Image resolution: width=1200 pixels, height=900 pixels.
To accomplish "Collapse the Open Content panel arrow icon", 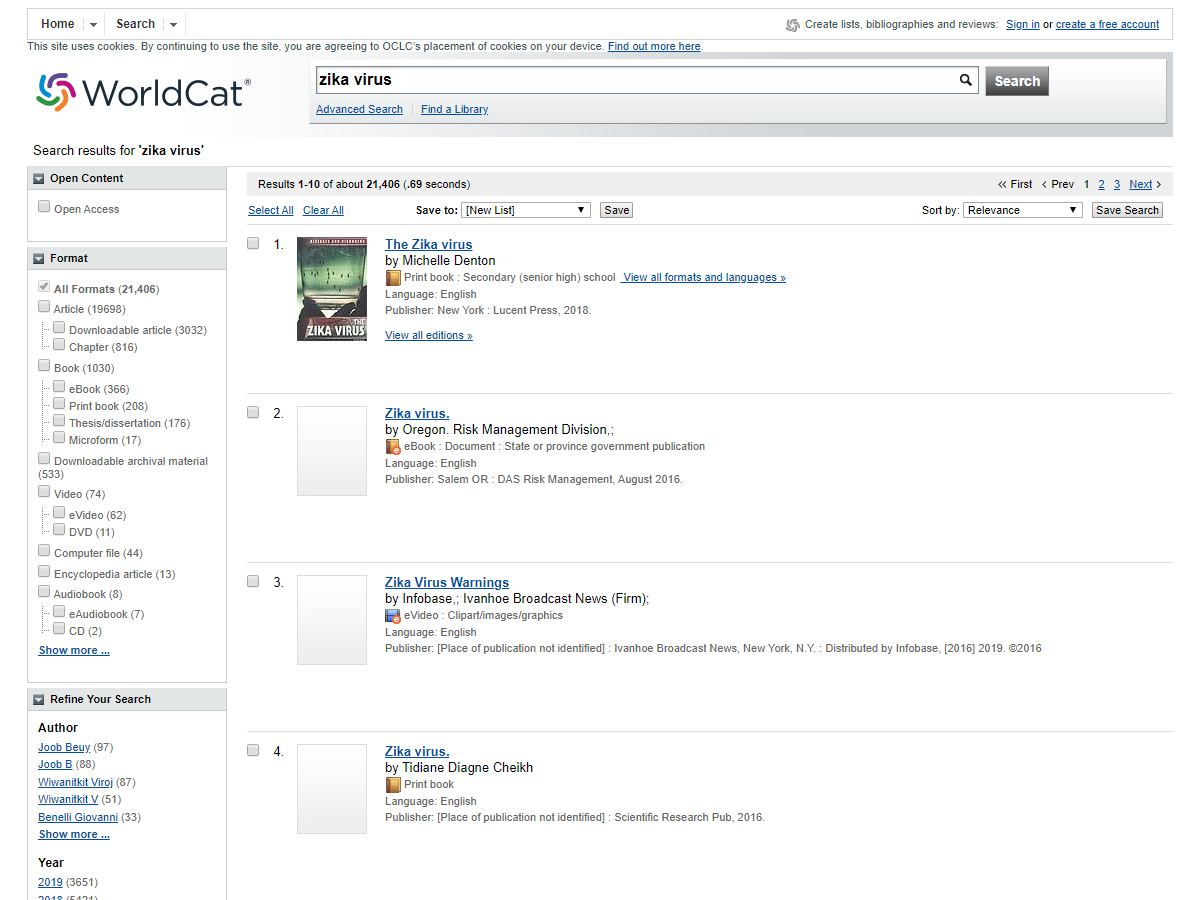I will pos(39,179).
